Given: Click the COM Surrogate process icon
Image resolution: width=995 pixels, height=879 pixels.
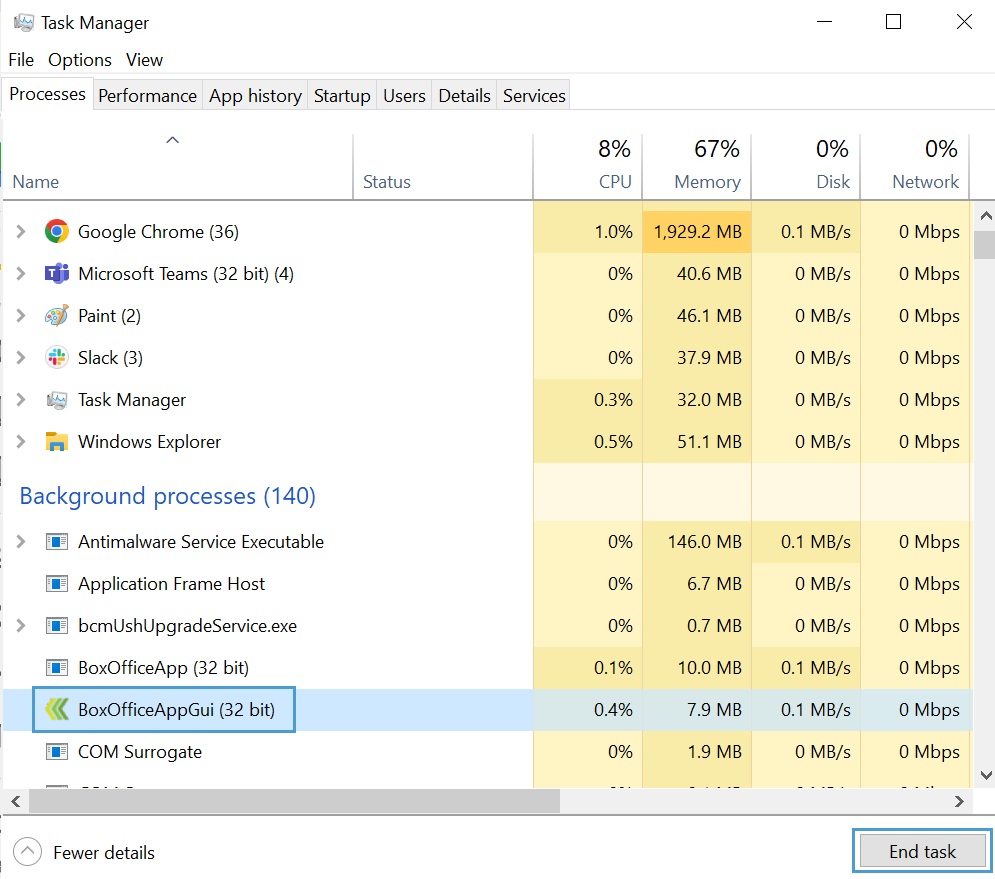Looking at the screenshot, I should click(x=57, y=752).
